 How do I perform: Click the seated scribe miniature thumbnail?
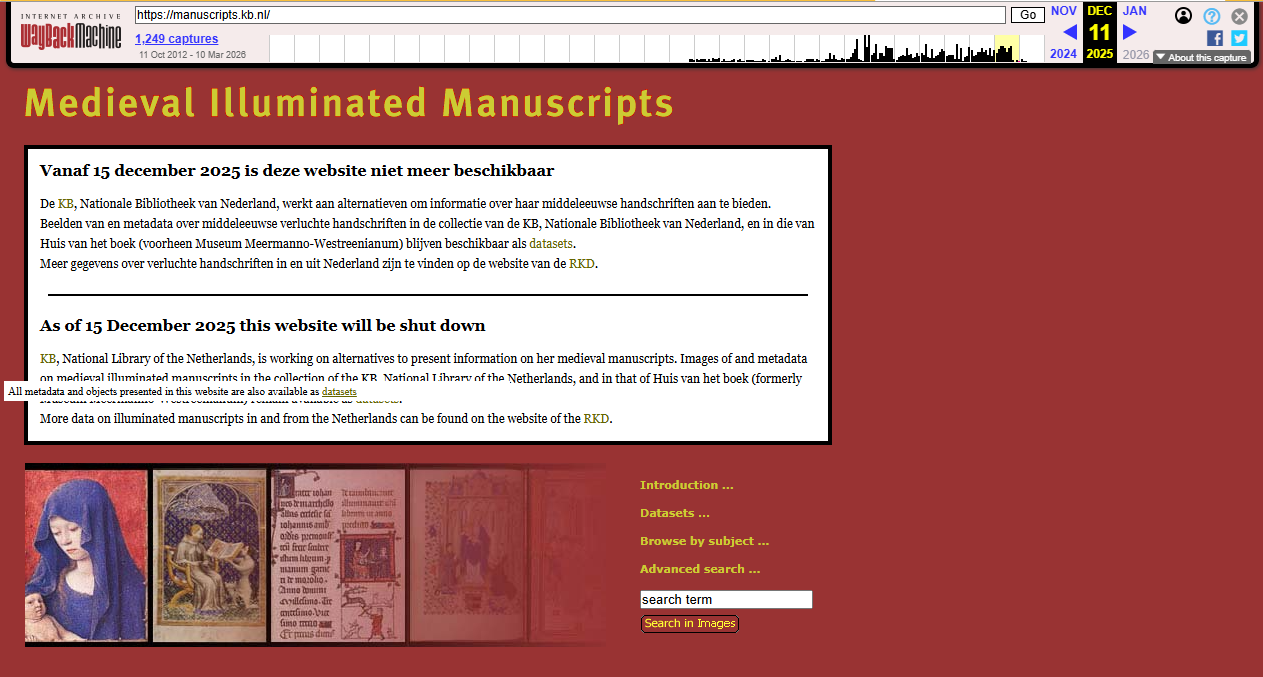209,555
